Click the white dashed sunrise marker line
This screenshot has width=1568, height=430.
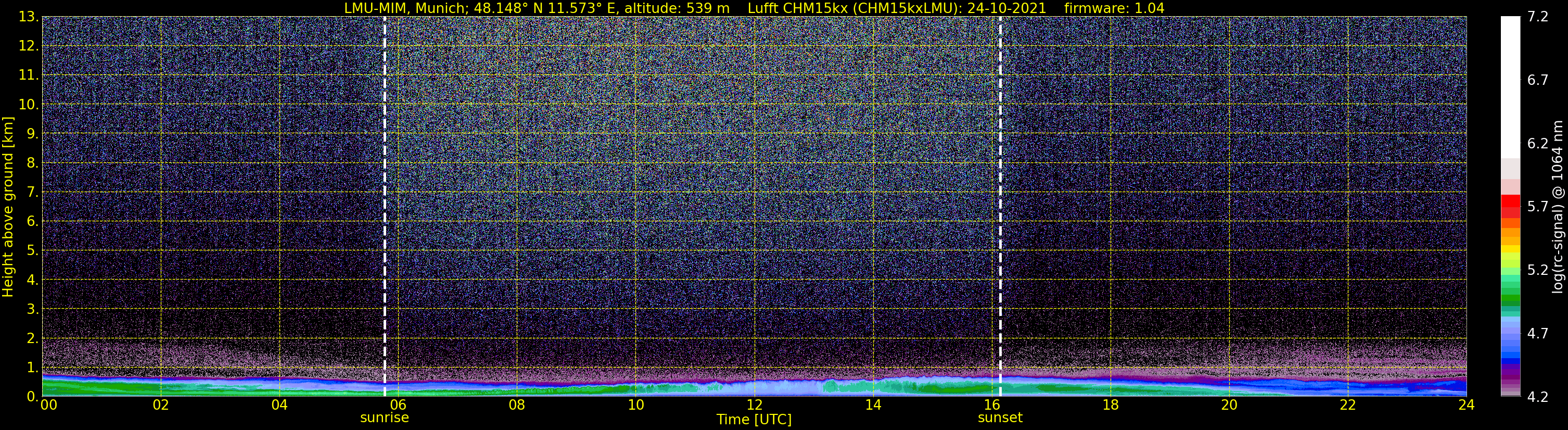click(x=385, y=207)
